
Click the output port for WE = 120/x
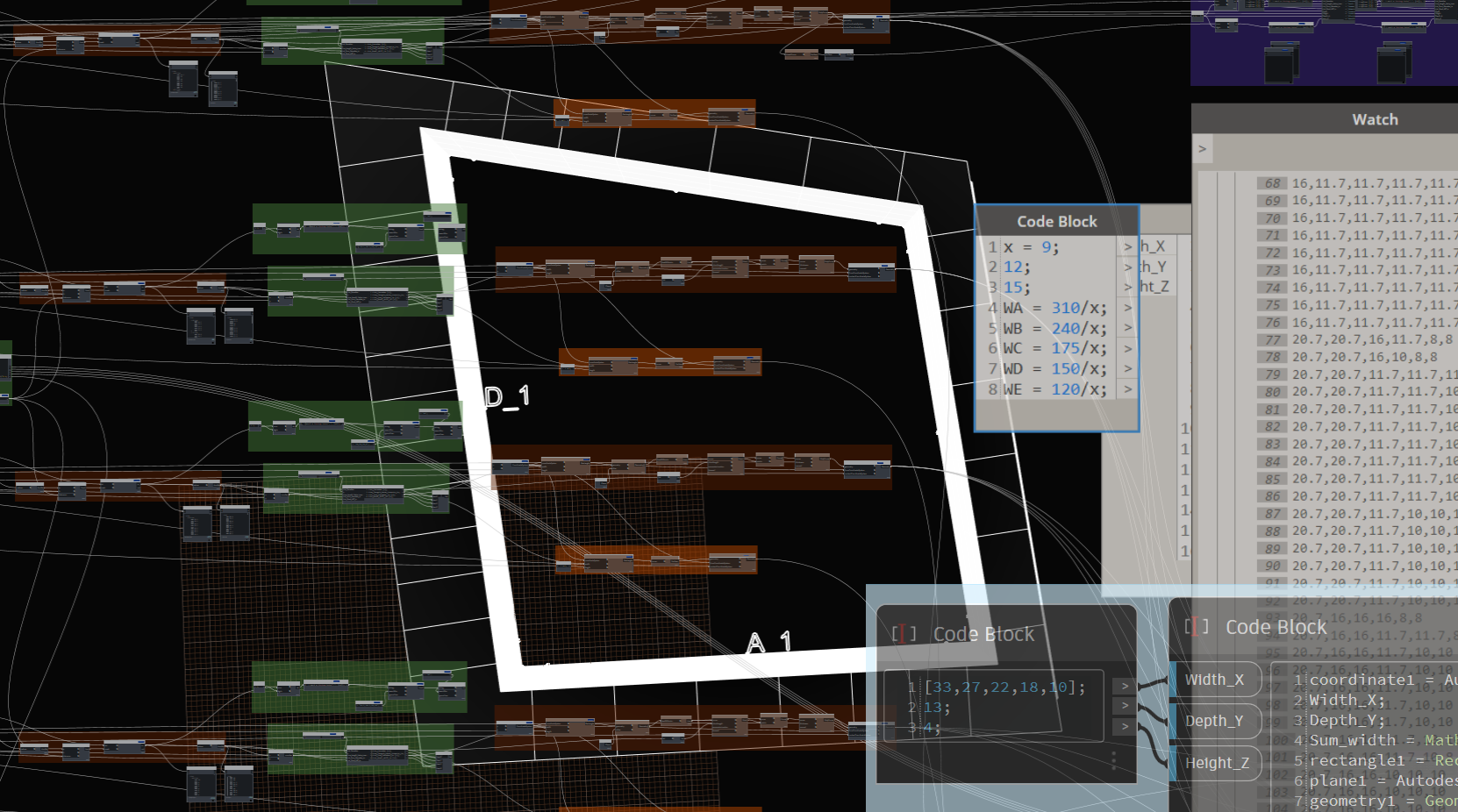[x=1127, y=388]
